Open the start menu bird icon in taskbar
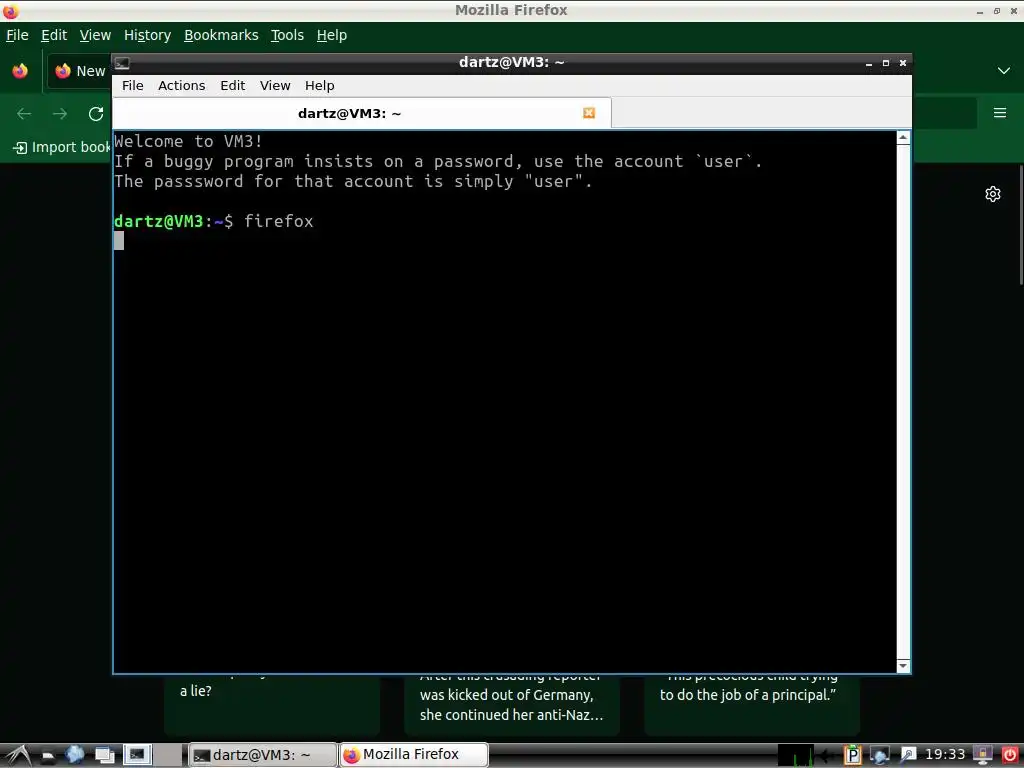1024x768 pixels. point(18,756)
